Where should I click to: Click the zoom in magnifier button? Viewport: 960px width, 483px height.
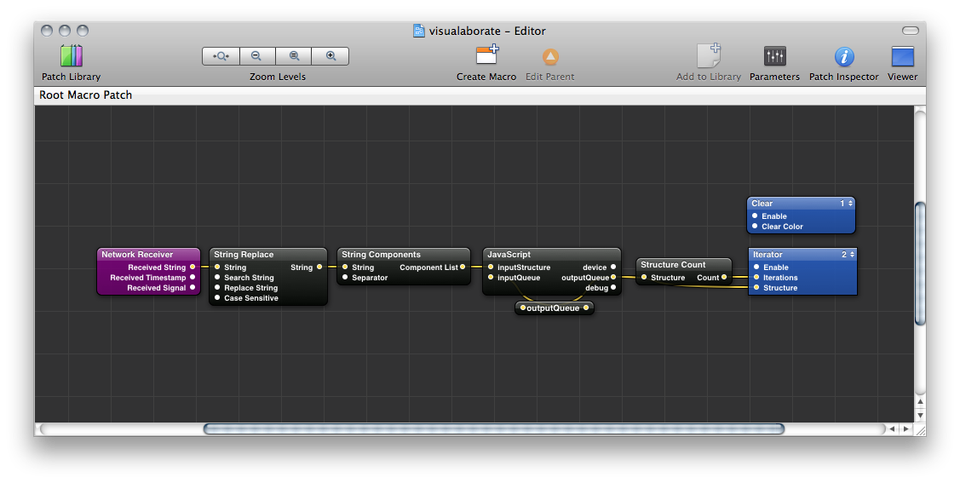pyautogui.click(x=331, y=56)
